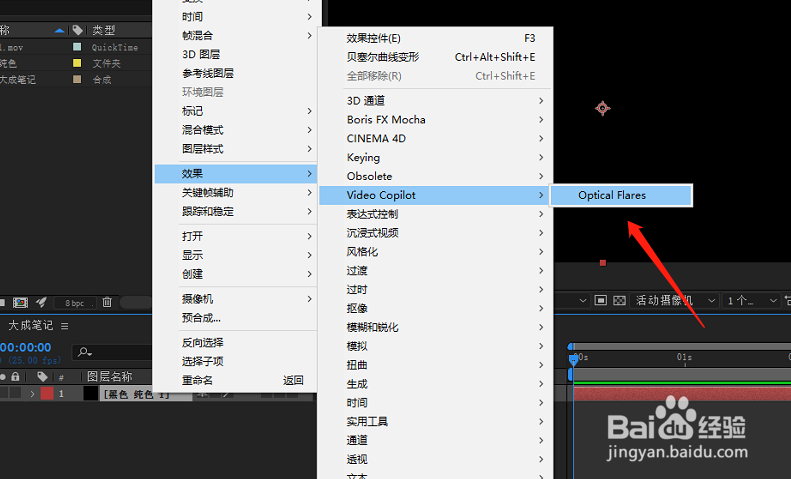Screen dimensions: 791x479
Task: Open the 抠像 effects category
Action: click(x=435, y=308)
